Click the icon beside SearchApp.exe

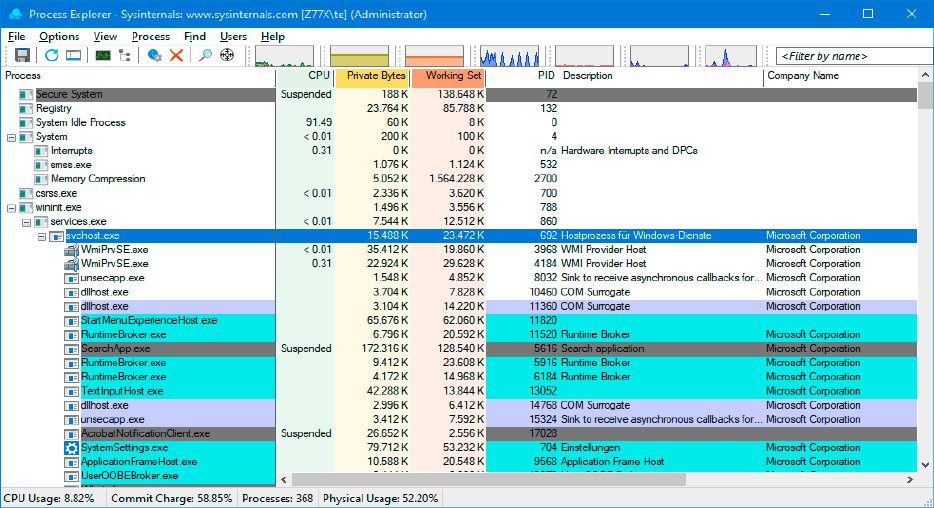coord(71,349)
